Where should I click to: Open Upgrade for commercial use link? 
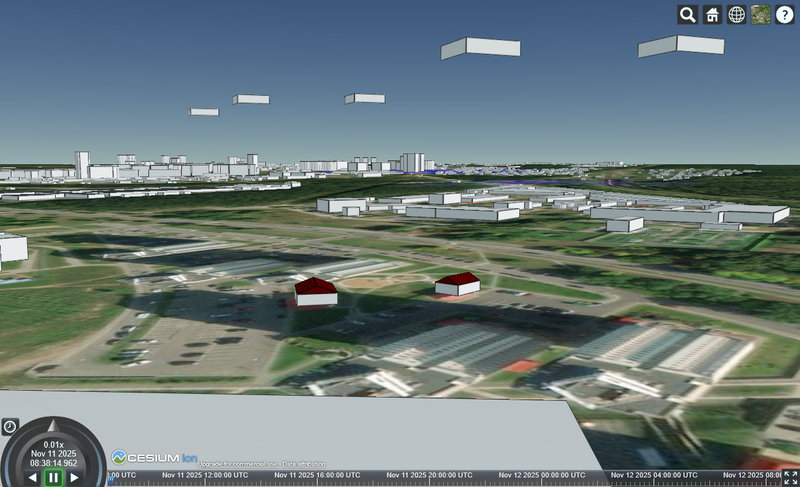237,465
